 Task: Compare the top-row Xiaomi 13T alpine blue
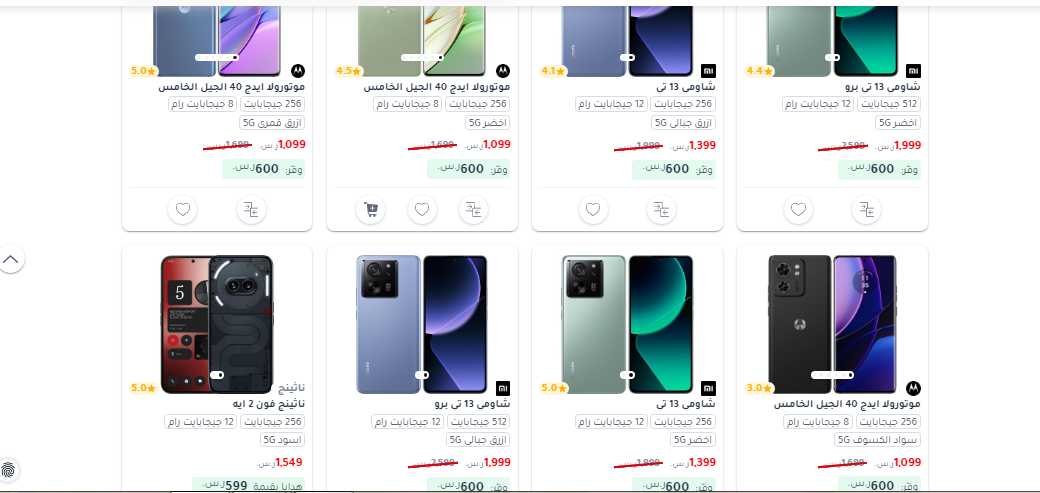point(661,210)
